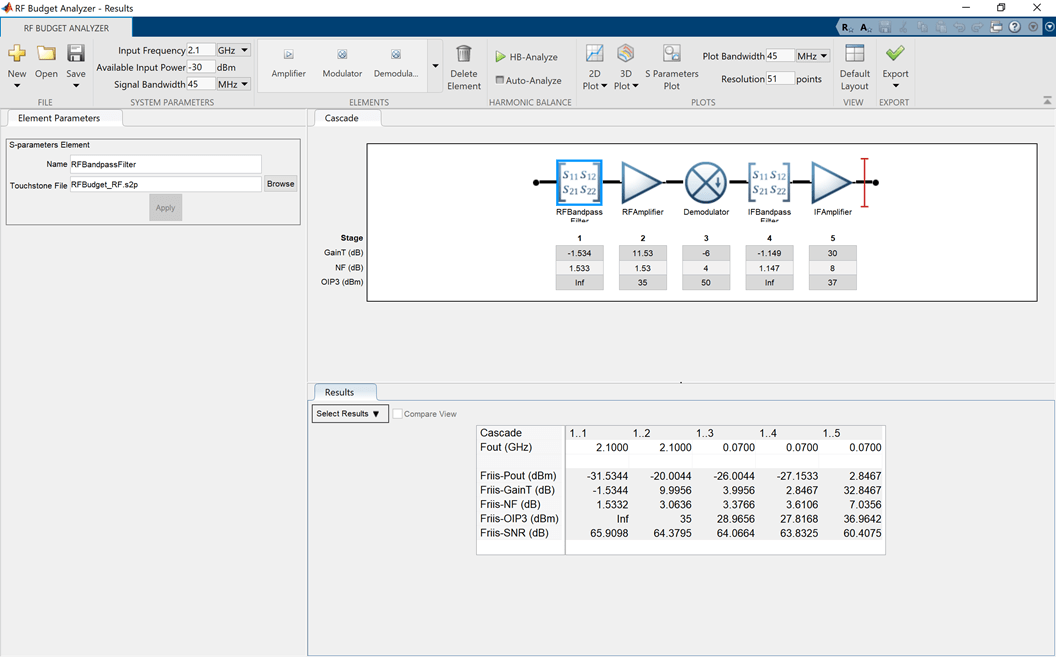Image resolution: width=1056 pixels, height=657 pixels.
Task: Delete the selected element
Action: click(x=463, y=64)
